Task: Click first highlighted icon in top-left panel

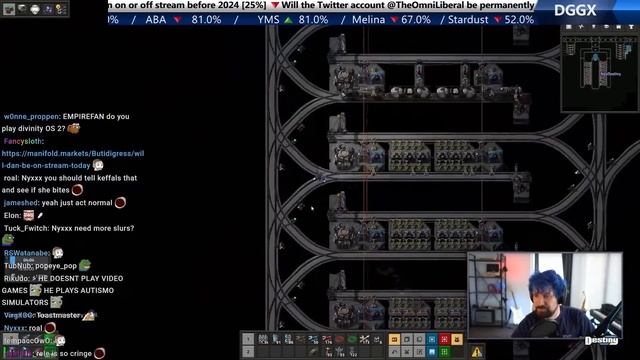Action: 9,9
